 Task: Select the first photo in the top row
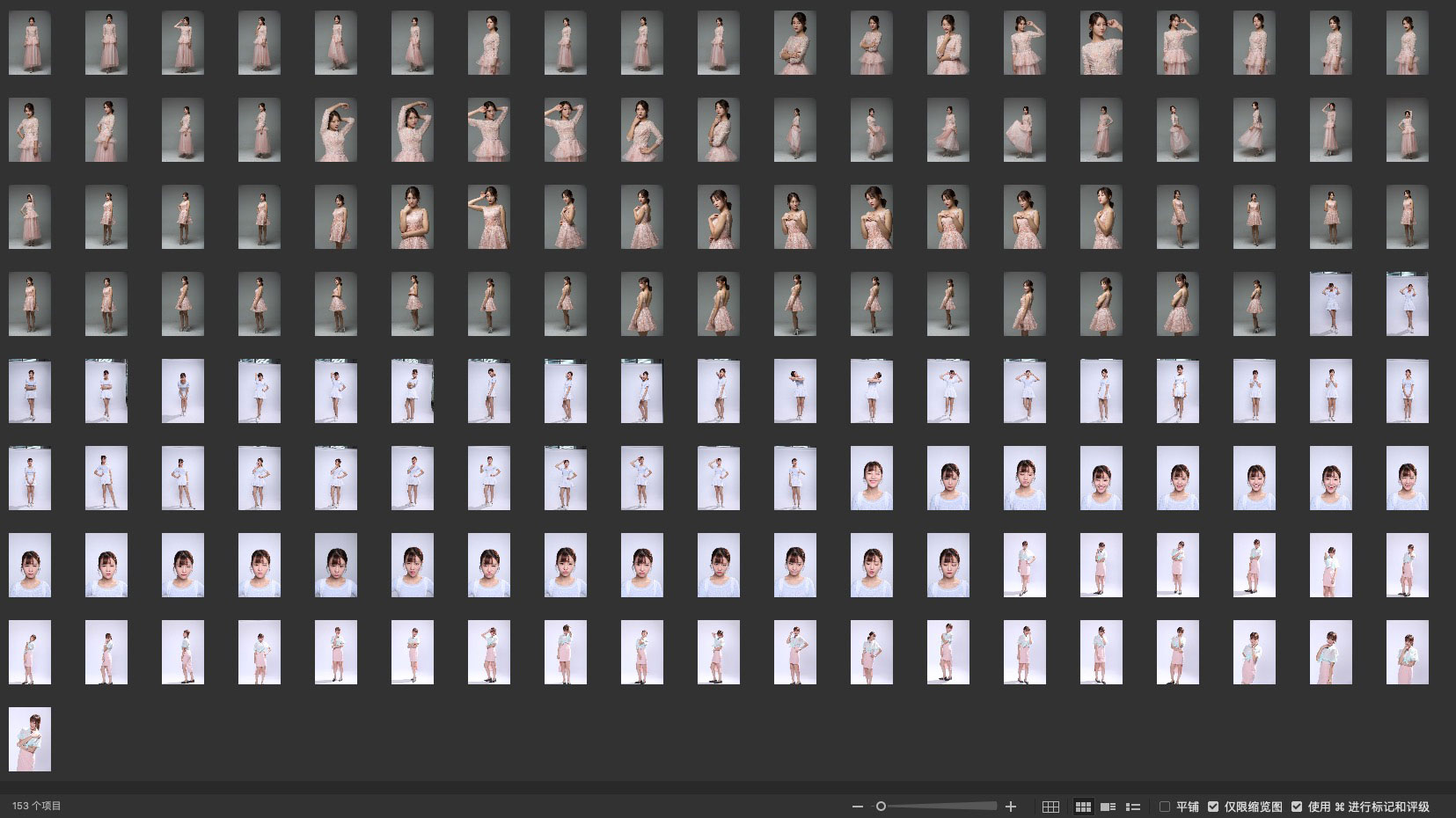coord(30,43)
